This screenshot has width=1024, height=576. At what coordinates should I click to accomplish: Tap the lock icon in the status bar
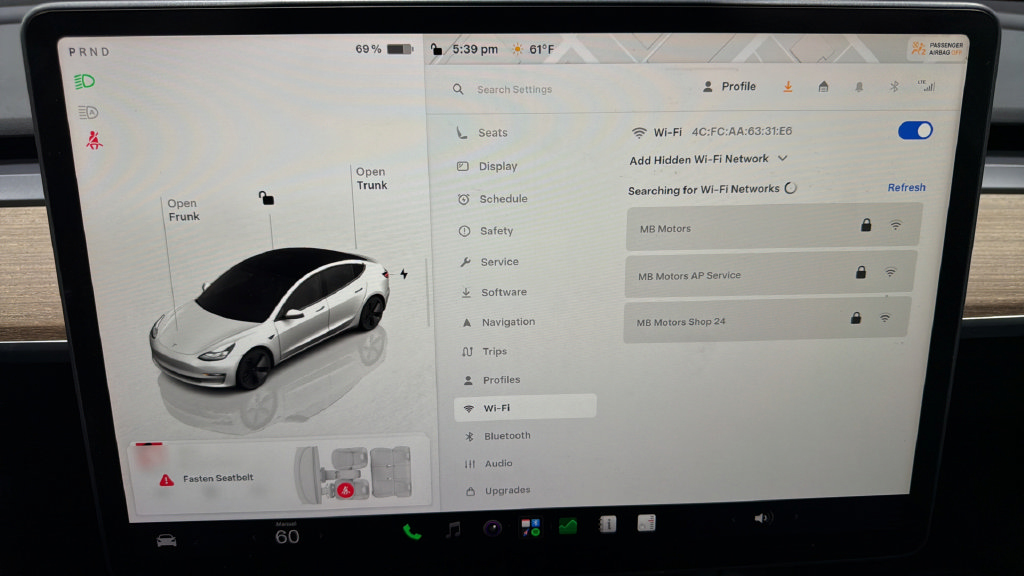tap(436, 49)
